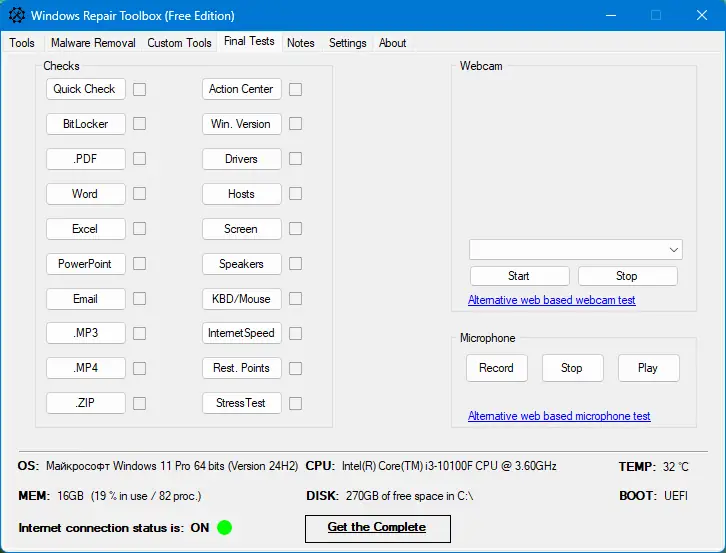Open the About tab
Image resolution: width=726 pixels, height=553 pixels.
pos(392,43)
